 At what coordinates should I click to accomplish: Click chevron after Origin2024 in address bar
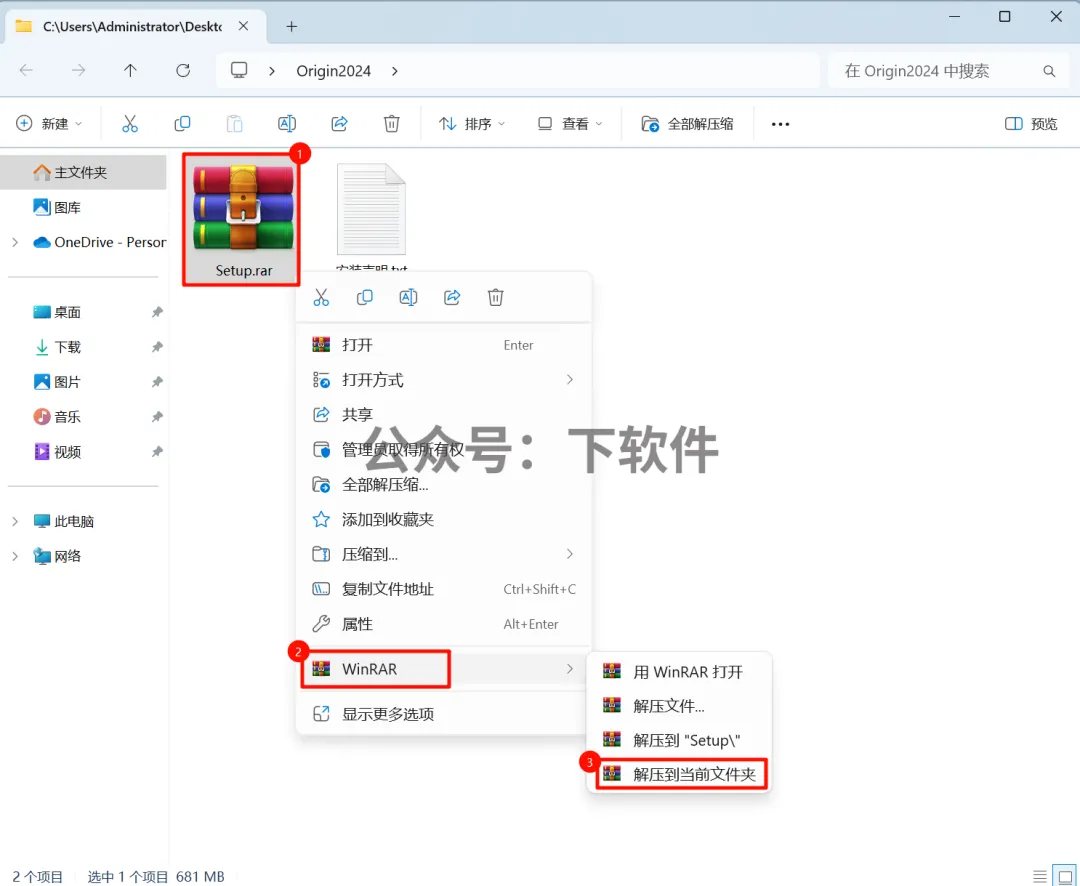tap(395, 71)
